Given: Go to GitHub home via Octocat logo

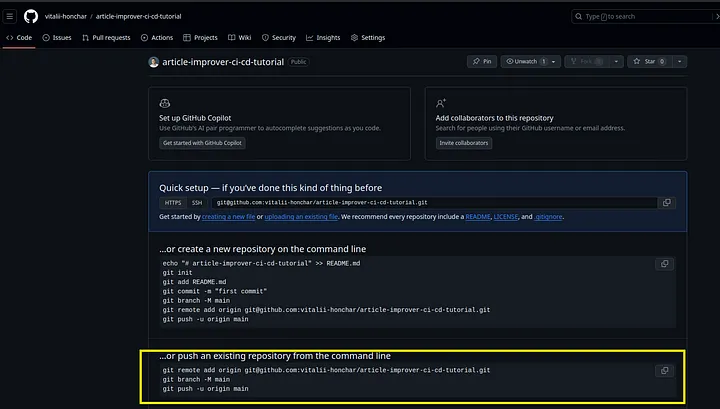Looking at the screenshot, I should point(31,17).
